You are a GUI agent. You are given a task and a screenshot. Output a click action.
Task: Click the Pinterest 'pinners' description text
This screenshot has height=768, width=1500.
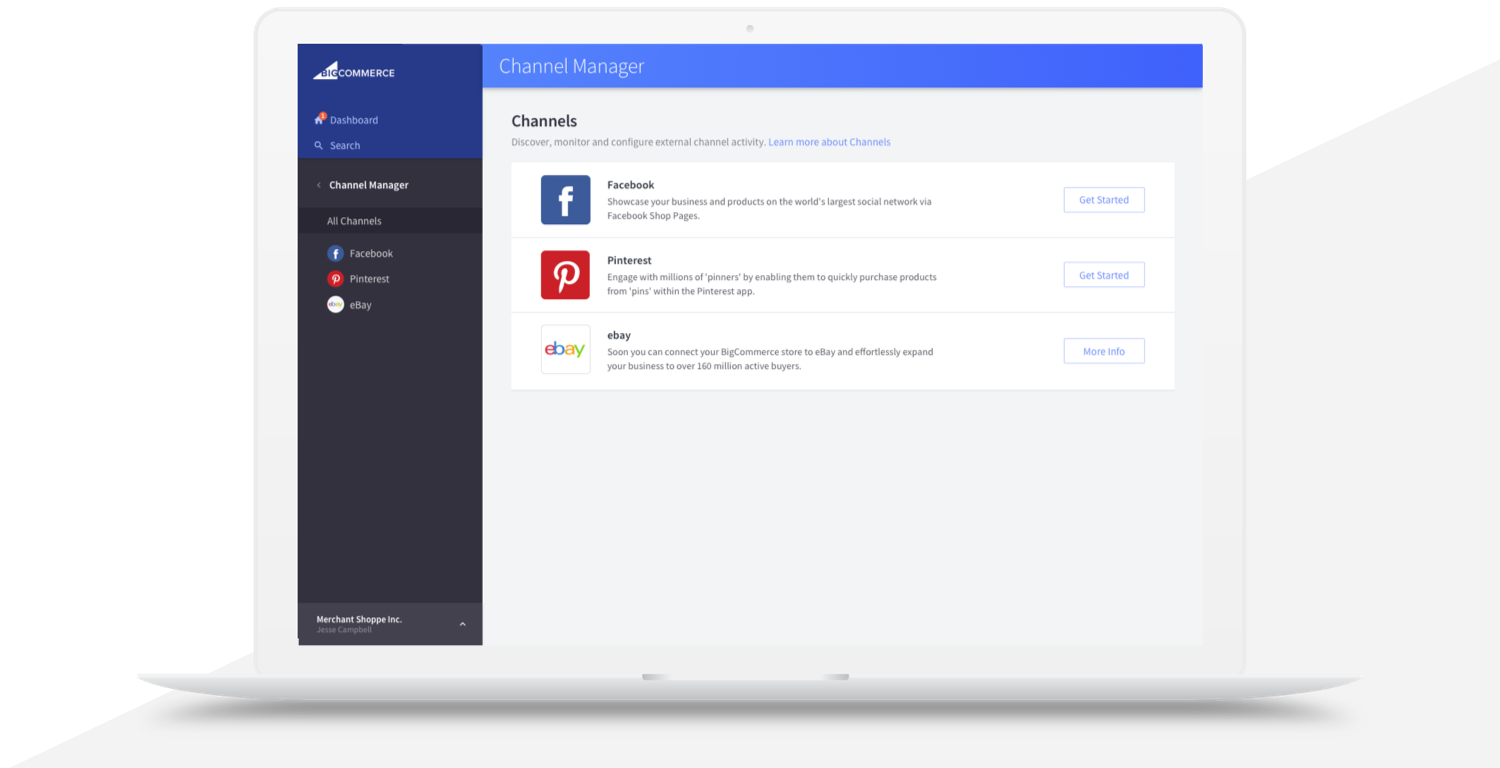(x=772, y=284)
